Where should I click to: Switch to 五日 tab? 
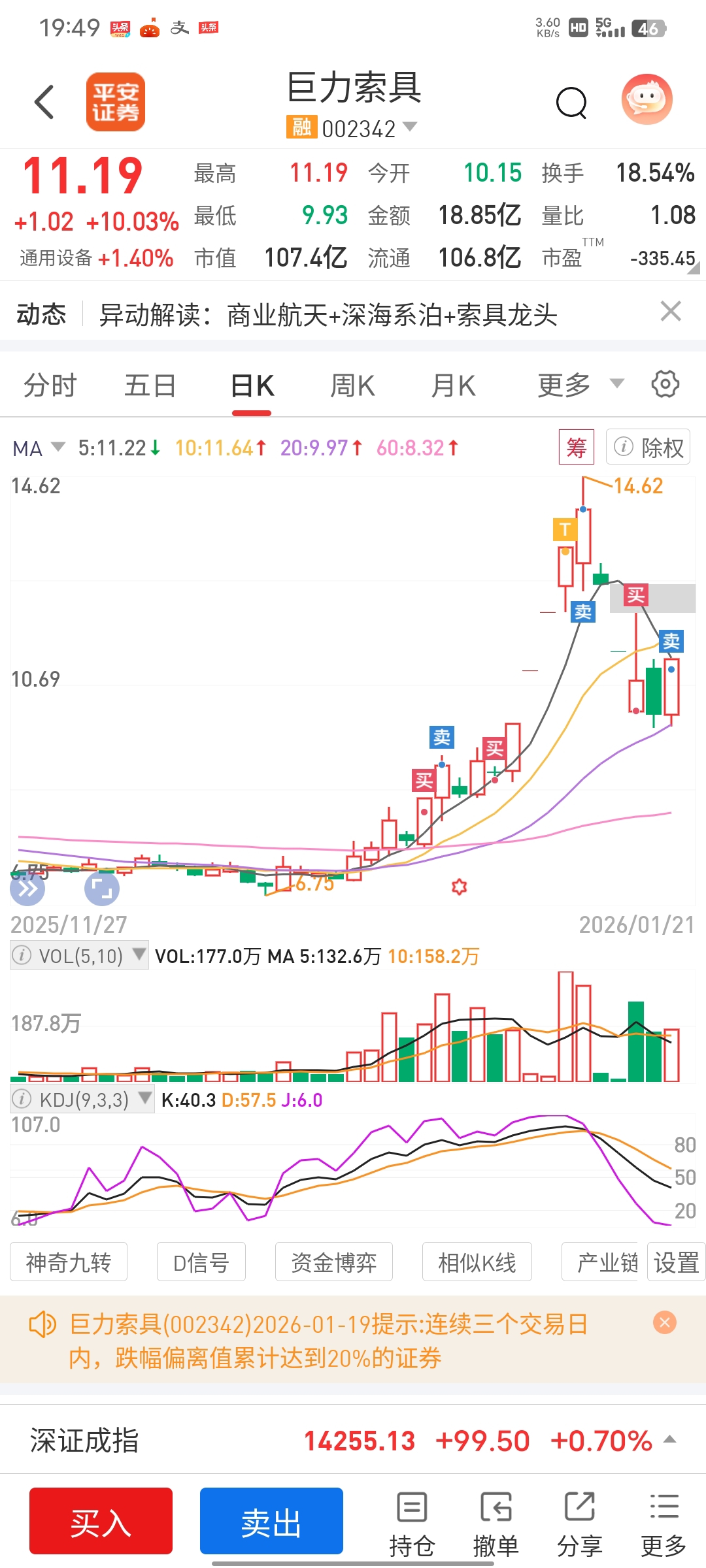(x=150, y=385)
